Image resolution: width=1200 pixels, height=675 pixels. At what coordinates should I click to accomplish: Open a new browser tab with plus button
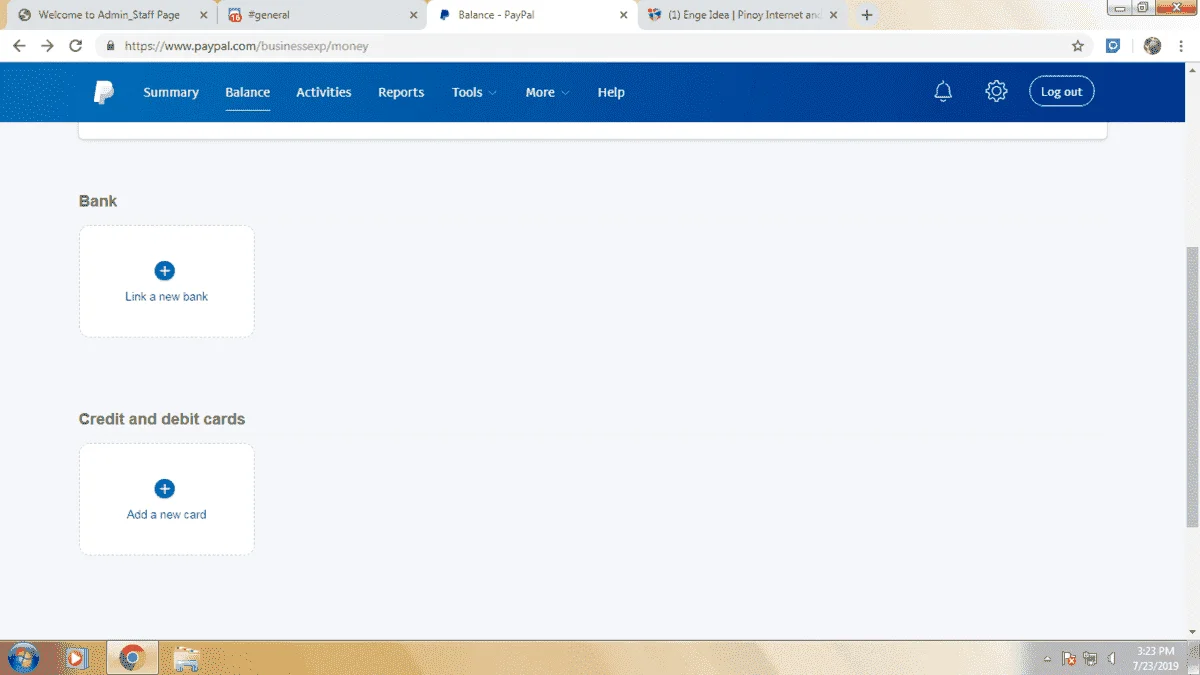pos(867,15)
